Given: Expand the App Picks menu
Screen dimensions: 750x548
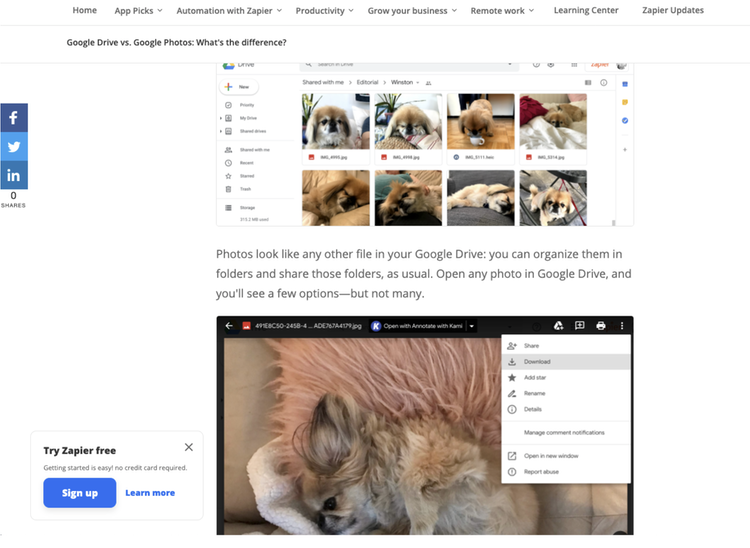Looking at the screenshot, I should pyautogui.click(x=138, y=11).
